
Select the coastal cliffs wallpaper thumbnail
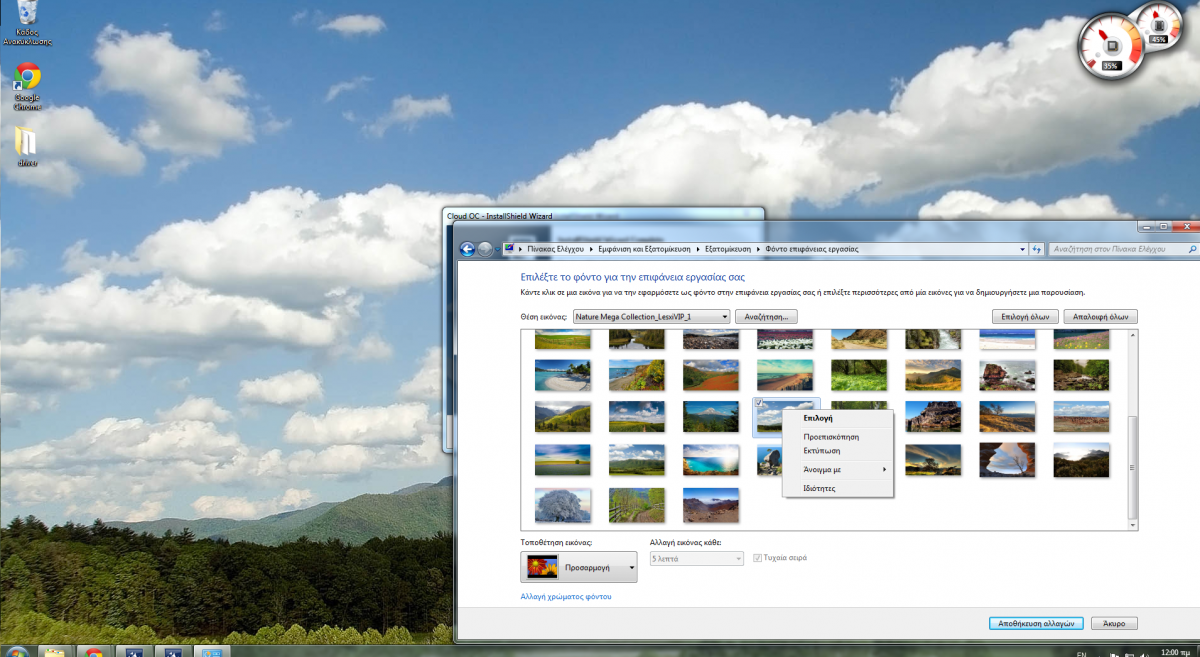pyautogui.click(x=636, y=375)
